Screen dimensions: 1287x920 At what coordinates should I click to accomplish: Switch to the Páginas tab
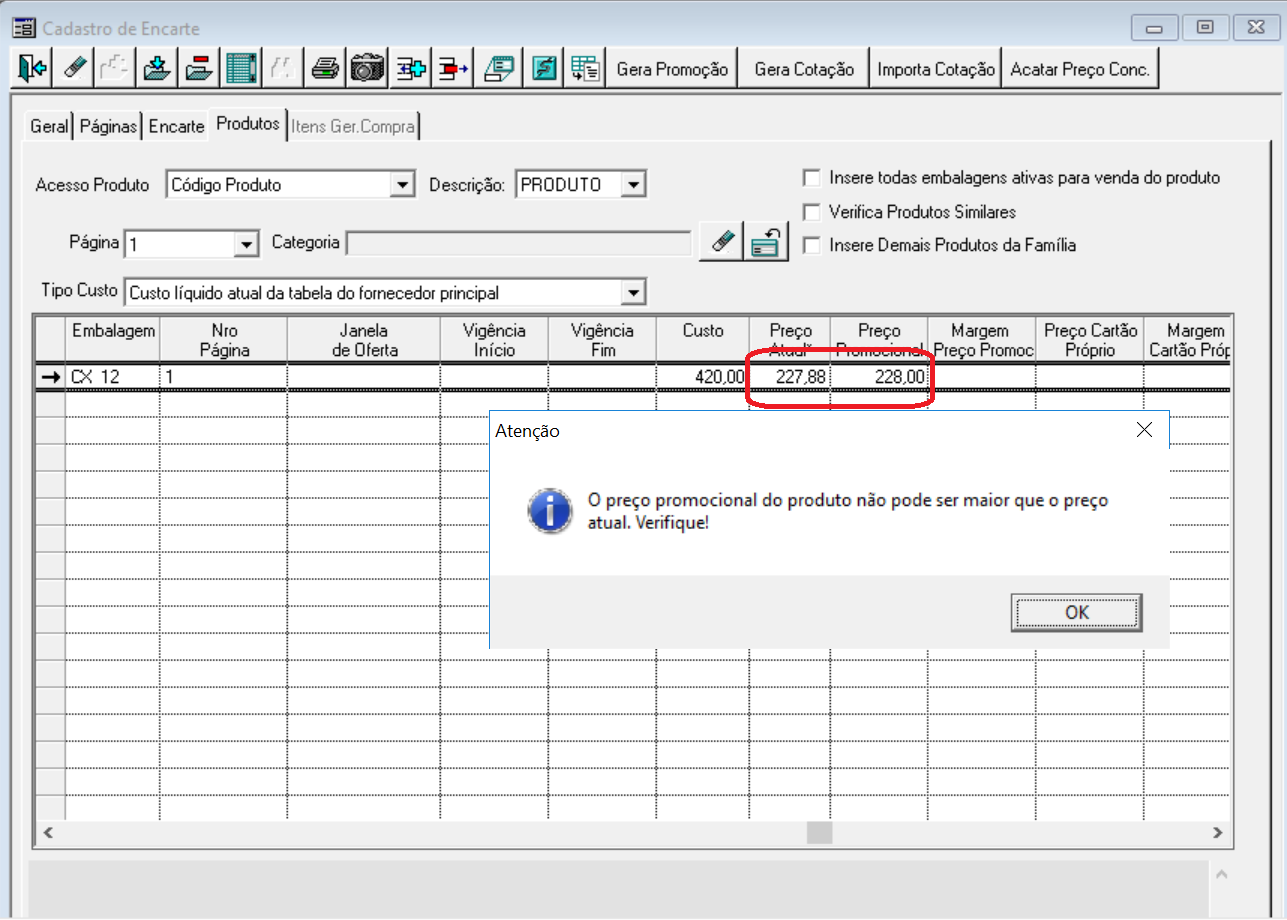pos(108,127)
